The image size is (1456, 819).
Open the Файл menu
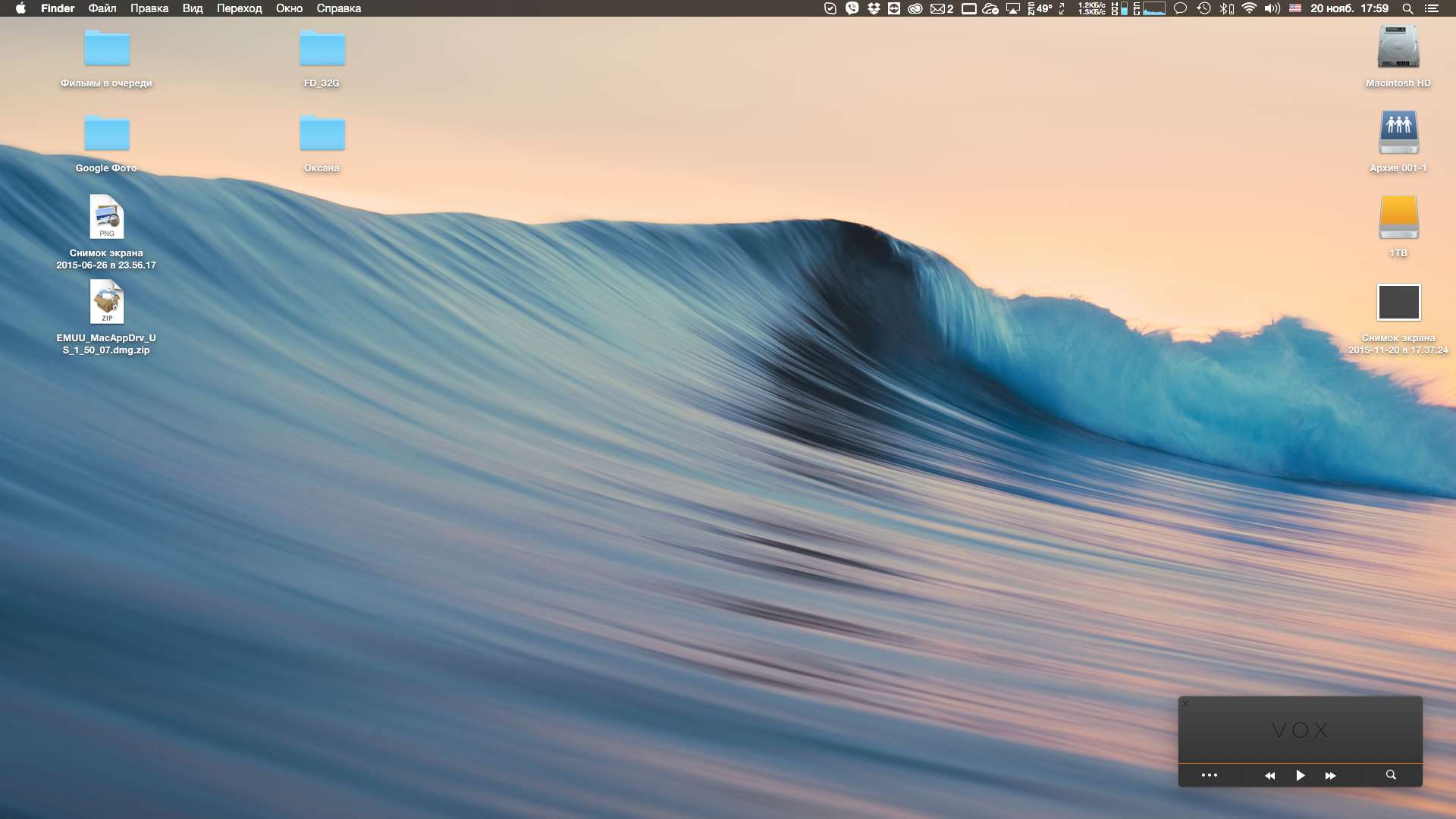click(102, 8)
